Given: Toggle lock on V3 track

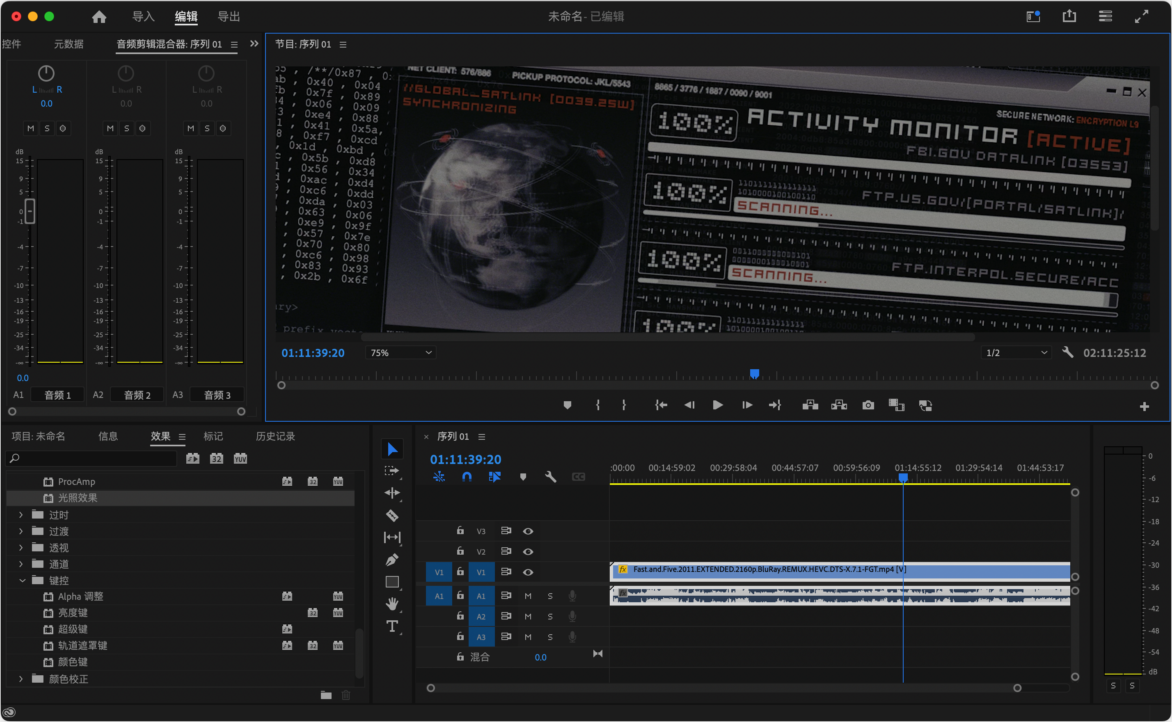Looking at the screenshot, I should click(x=460, y=531).
